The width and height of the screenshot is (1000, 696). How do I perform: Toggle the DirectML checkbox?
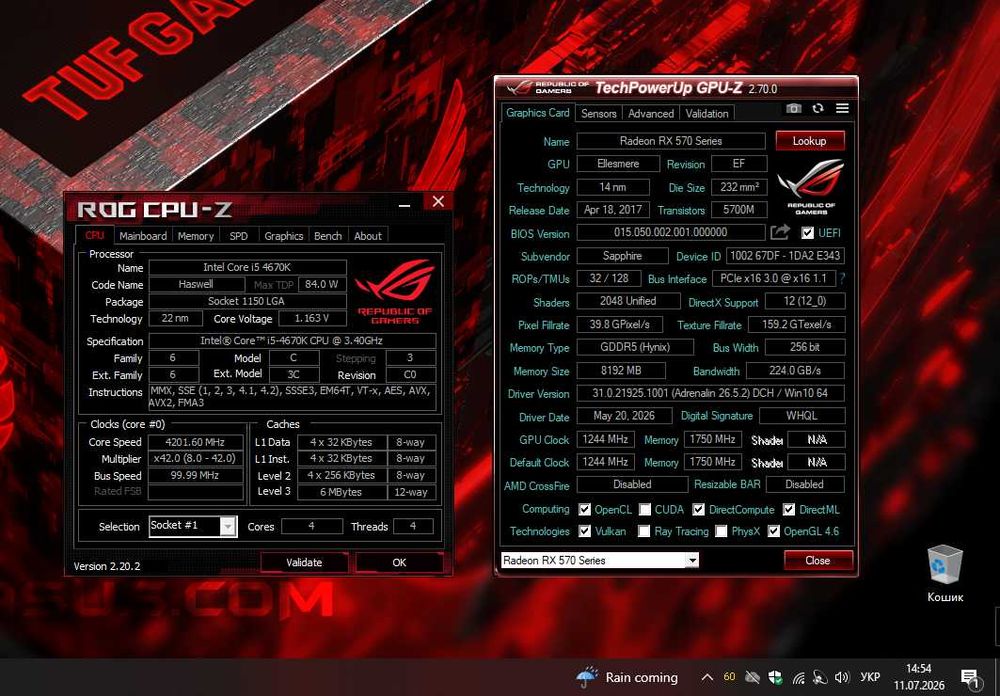tap(789, 510)
